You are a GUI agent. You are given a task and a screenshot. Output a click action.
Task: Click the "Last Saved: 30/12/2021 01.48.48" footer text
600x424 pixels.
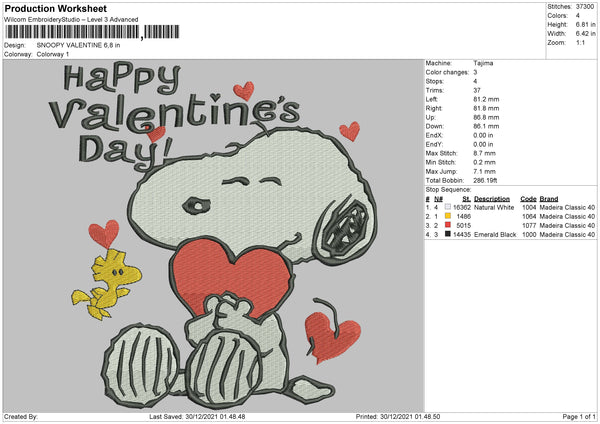[x=197, y=417]
